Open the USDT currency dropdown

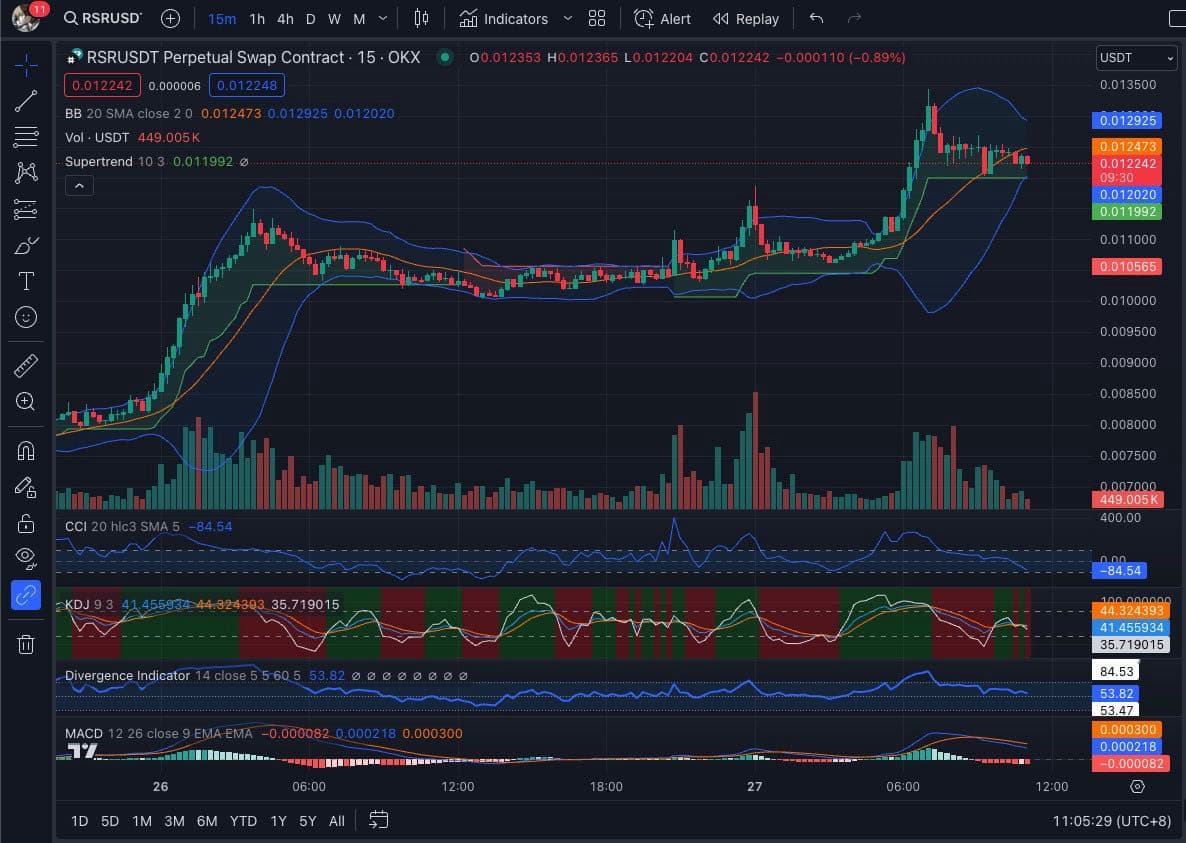click(x=1136, y=58)
